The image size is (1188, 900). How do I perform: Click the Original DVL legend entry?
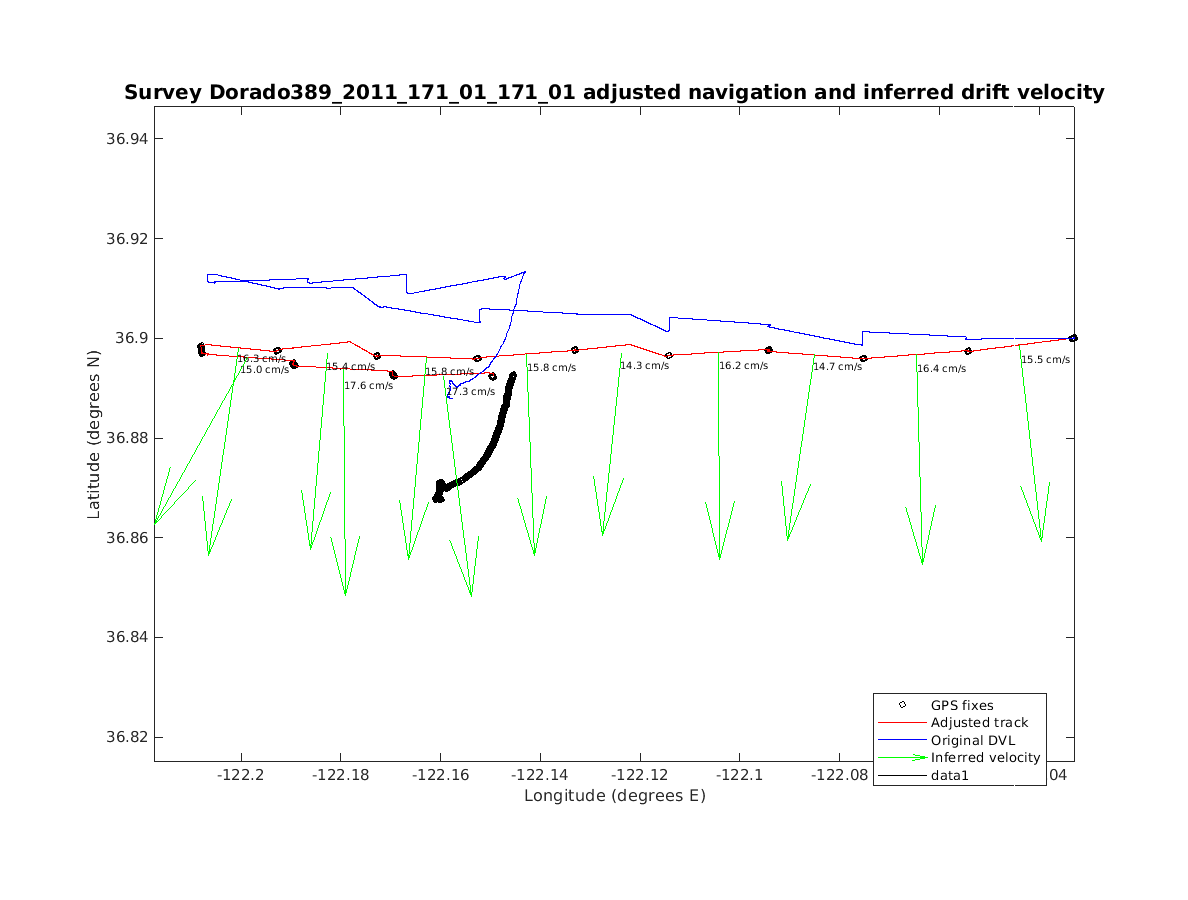[972, 740]
